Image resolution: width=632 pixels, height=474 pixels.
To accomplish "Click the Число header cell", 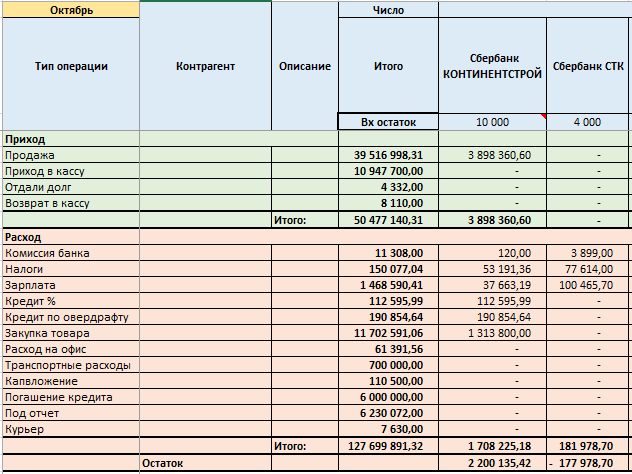I will [388, 9].
